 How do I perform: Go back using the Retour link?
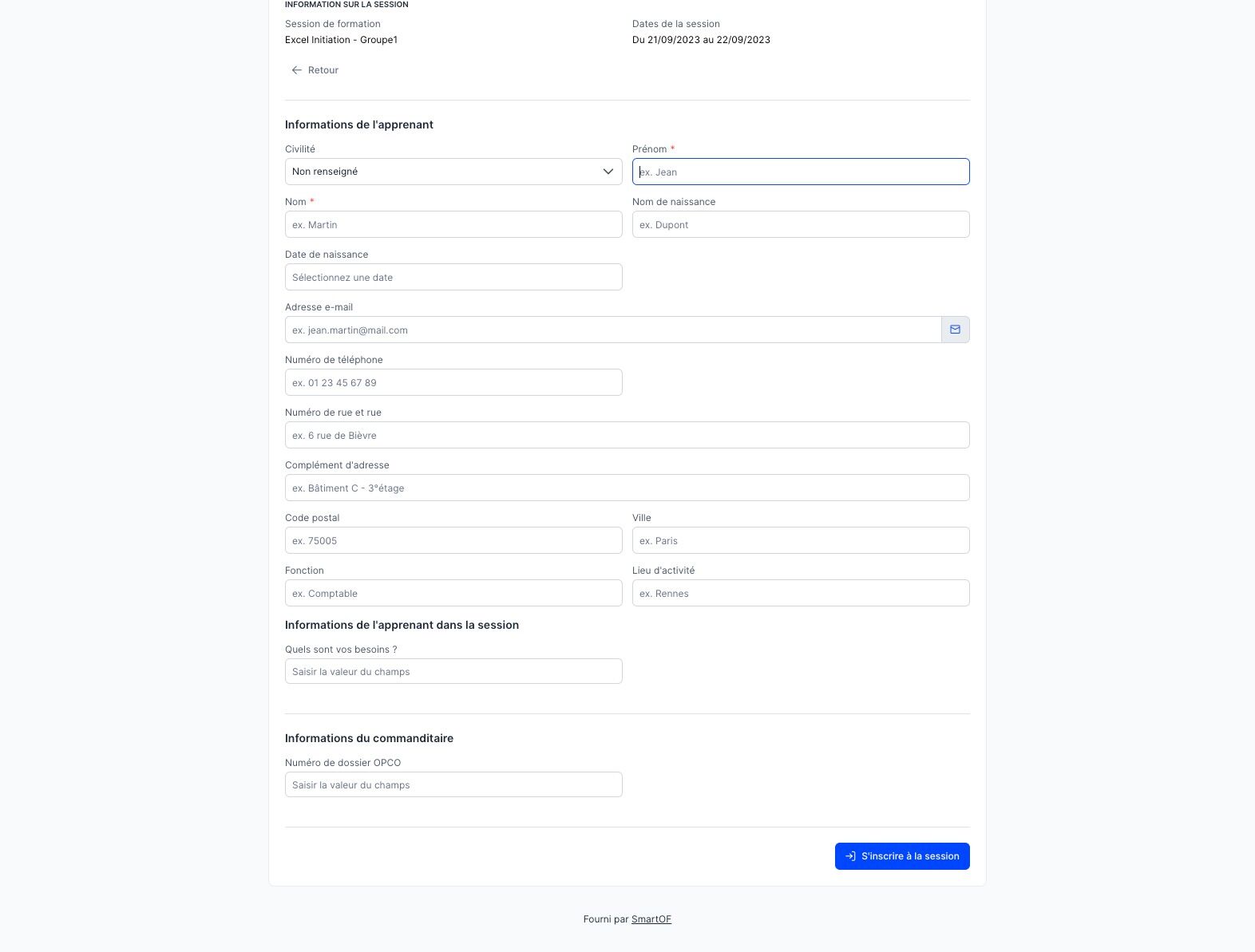pyautogui.click(x=323, y=70)
